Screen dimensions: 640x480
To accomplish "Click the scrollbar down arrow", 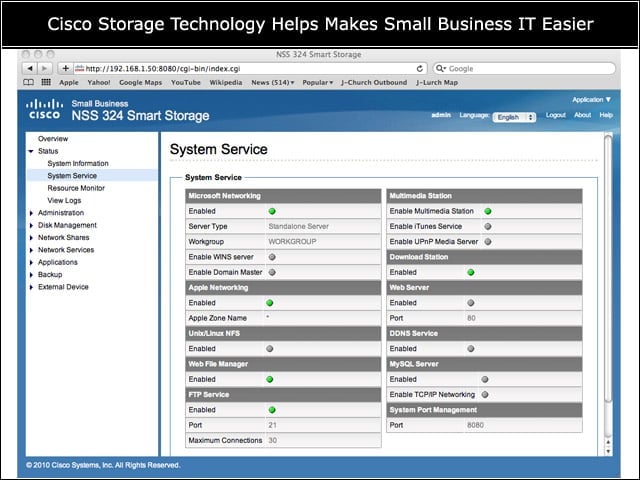I will [608, 451].
